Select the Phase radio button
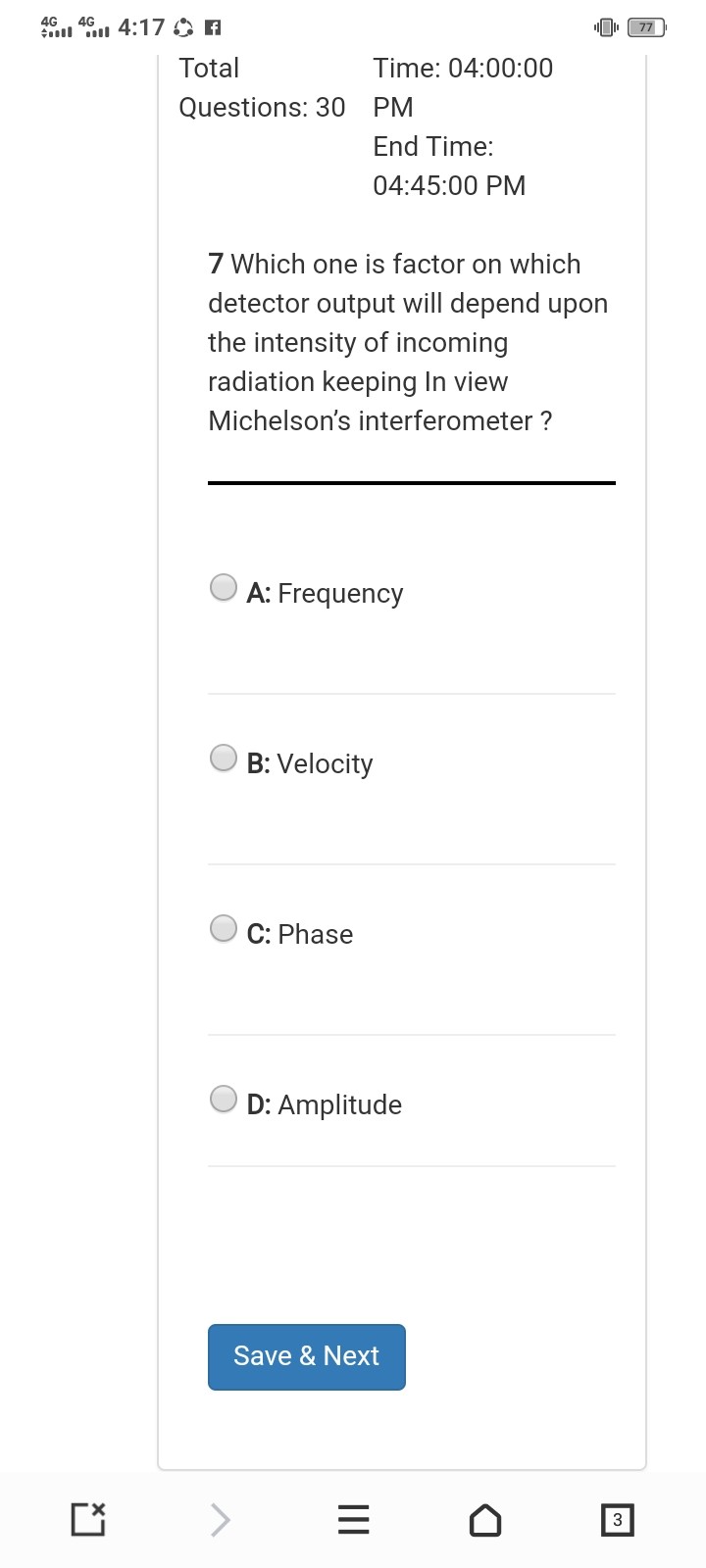 [x=224, y=928]
